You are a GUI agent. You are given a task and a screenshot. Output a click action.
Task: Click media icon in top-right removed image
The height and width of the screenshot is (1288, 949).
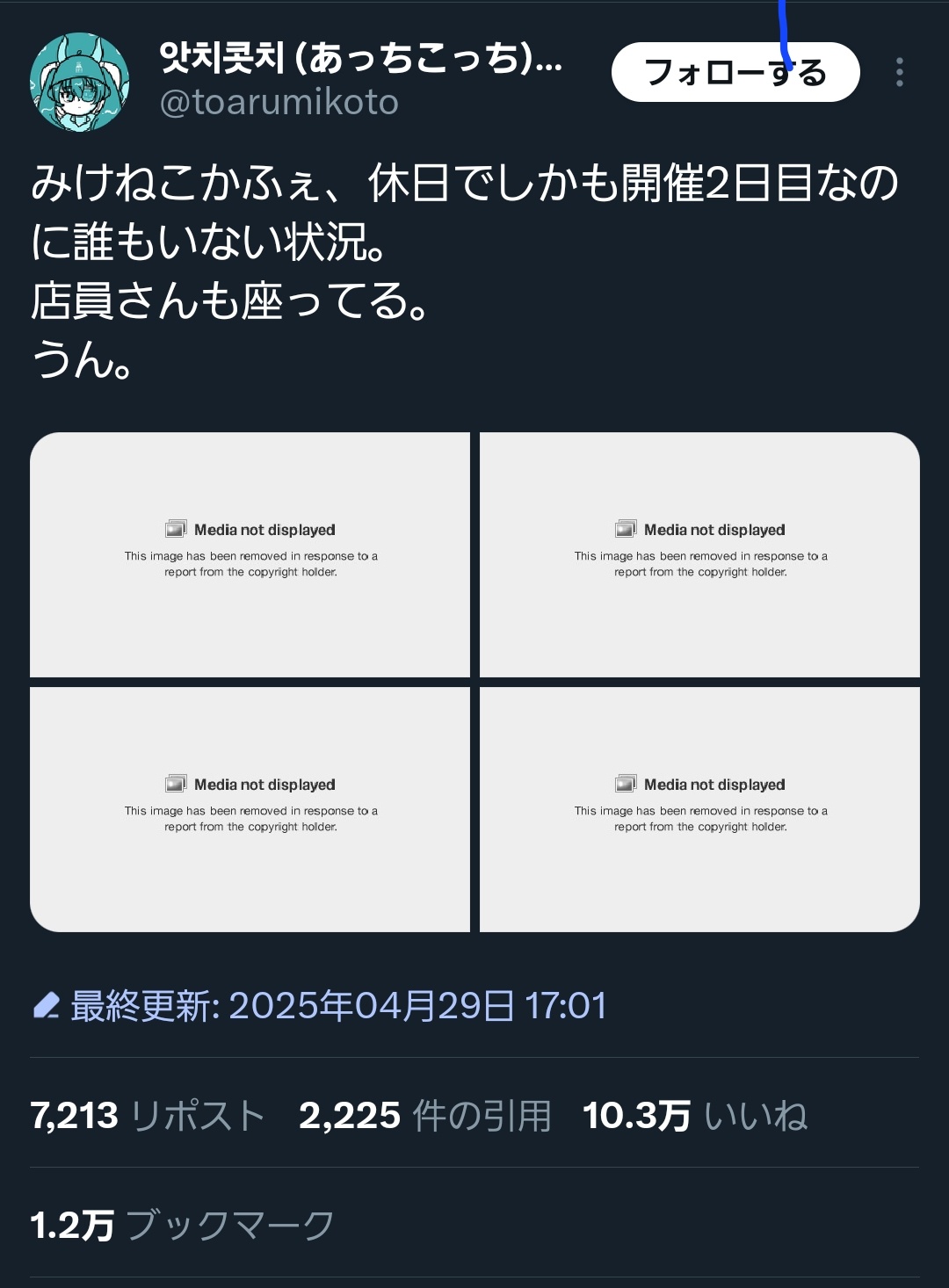[x=626, y=529]
